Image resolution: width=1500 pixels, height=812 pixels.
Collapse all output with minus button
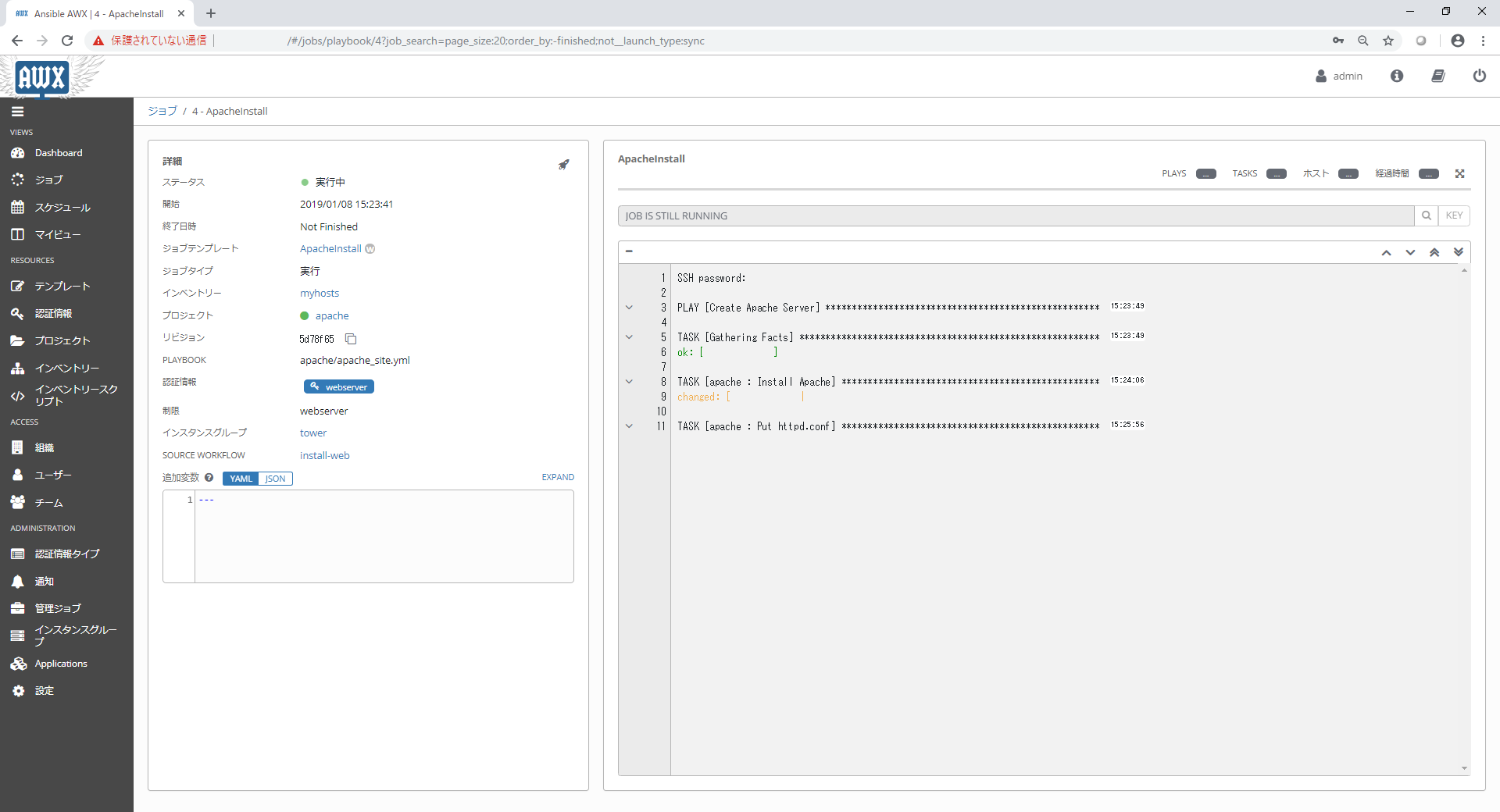pos(629,251)
